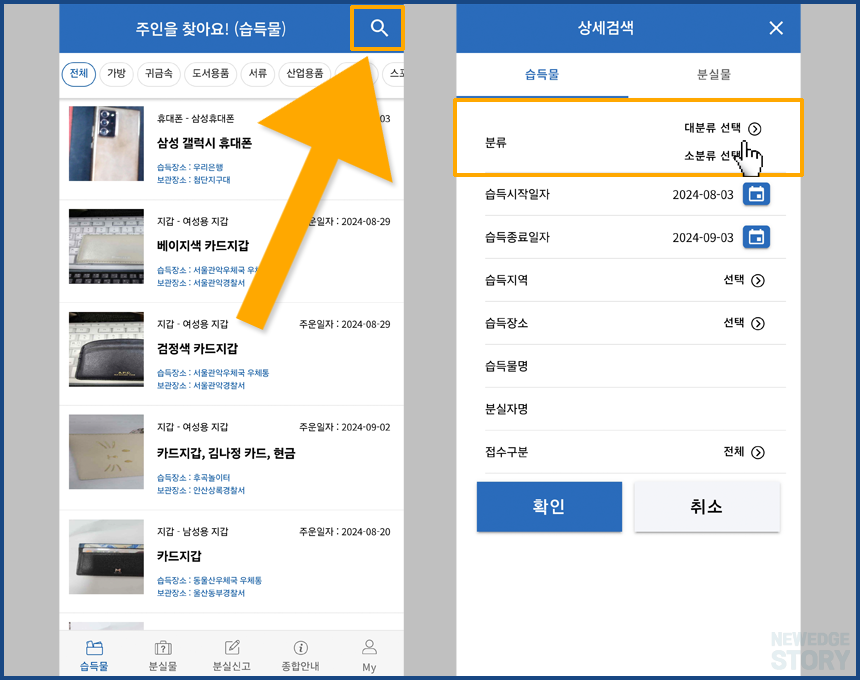This screenshot has width=860, height=680.
Task: Tap the search magnifier icon
Action: coord(377,29)
